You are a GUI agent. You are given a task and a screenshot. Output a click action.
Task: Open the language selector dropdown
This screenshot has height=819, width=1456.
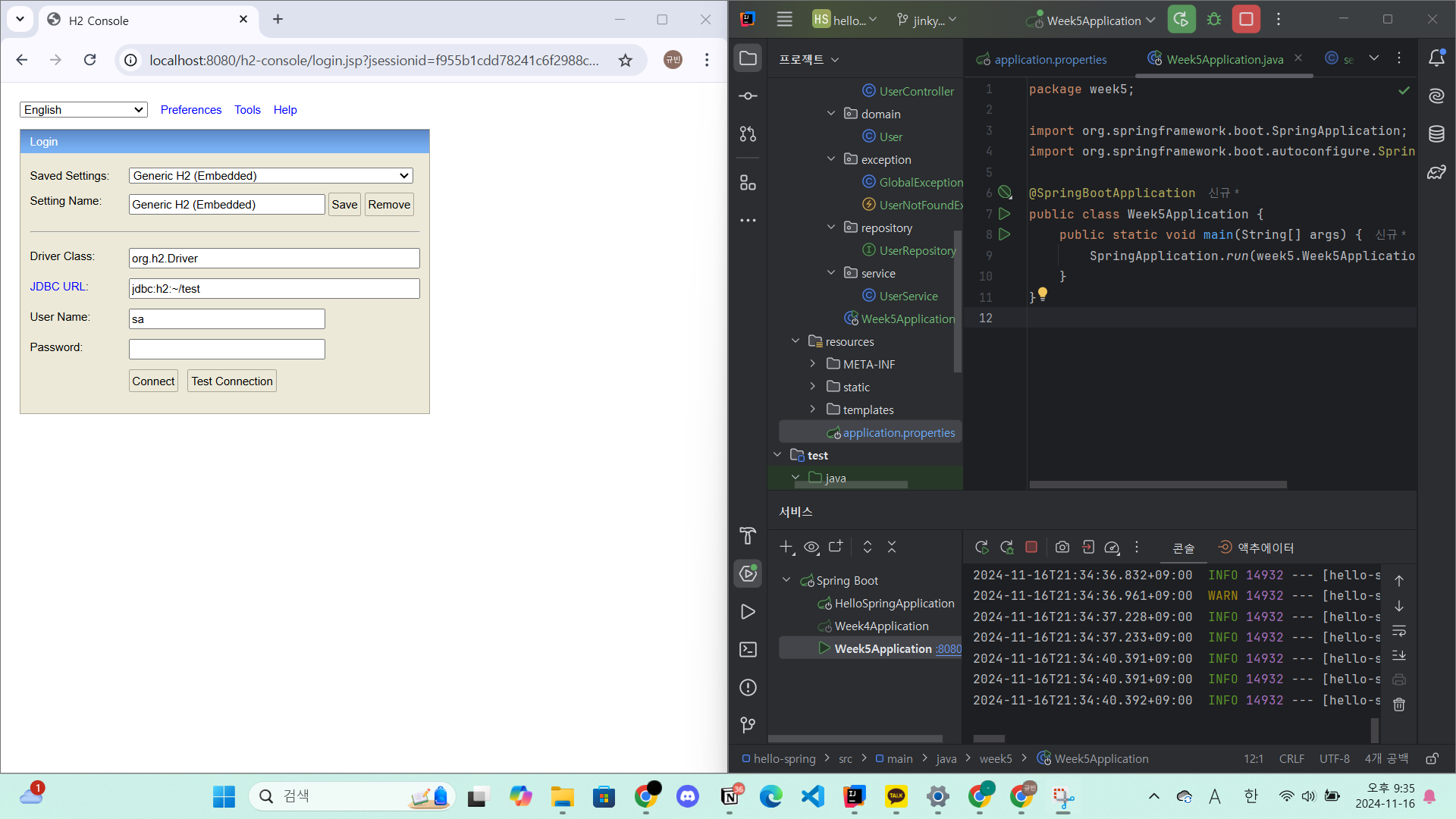tap(83, 110)
